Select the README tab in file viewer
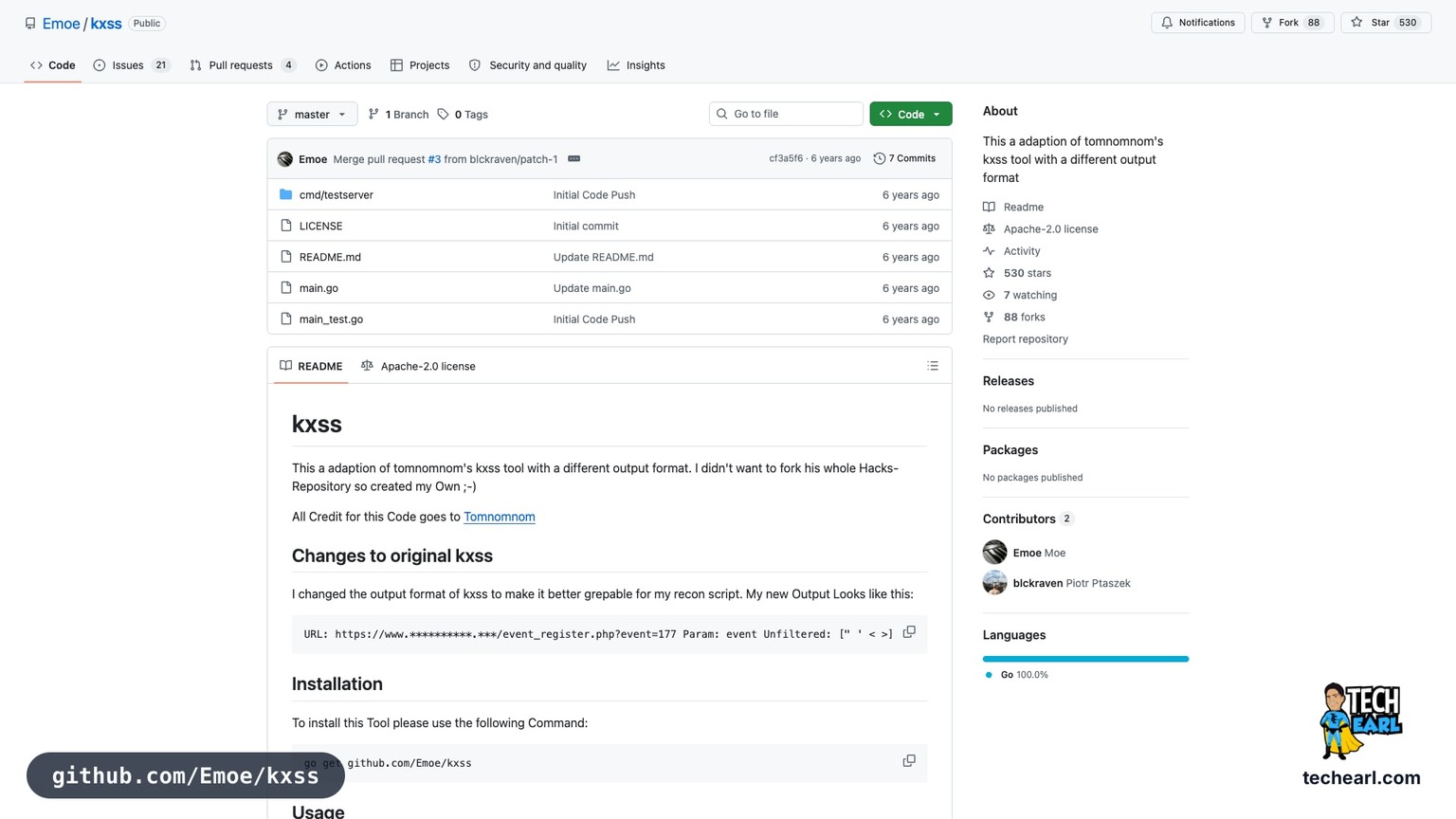This screenshot has height=819, width=1456. click(311, 366)
